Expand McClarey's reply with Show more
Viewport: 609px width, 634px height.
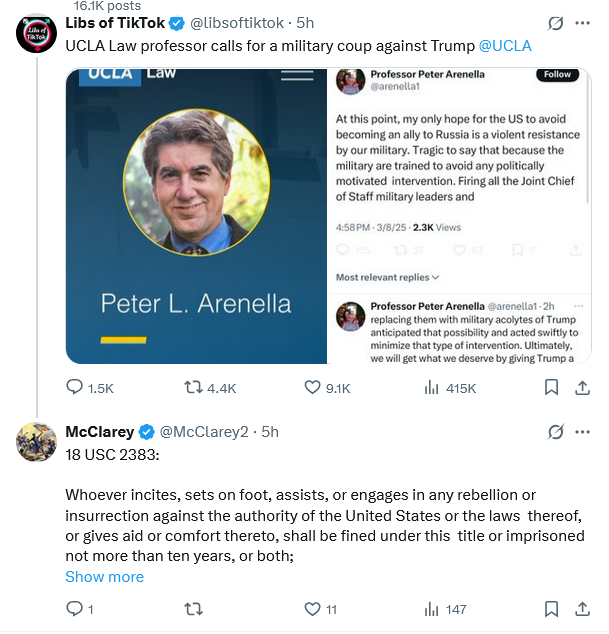point(104,577)
